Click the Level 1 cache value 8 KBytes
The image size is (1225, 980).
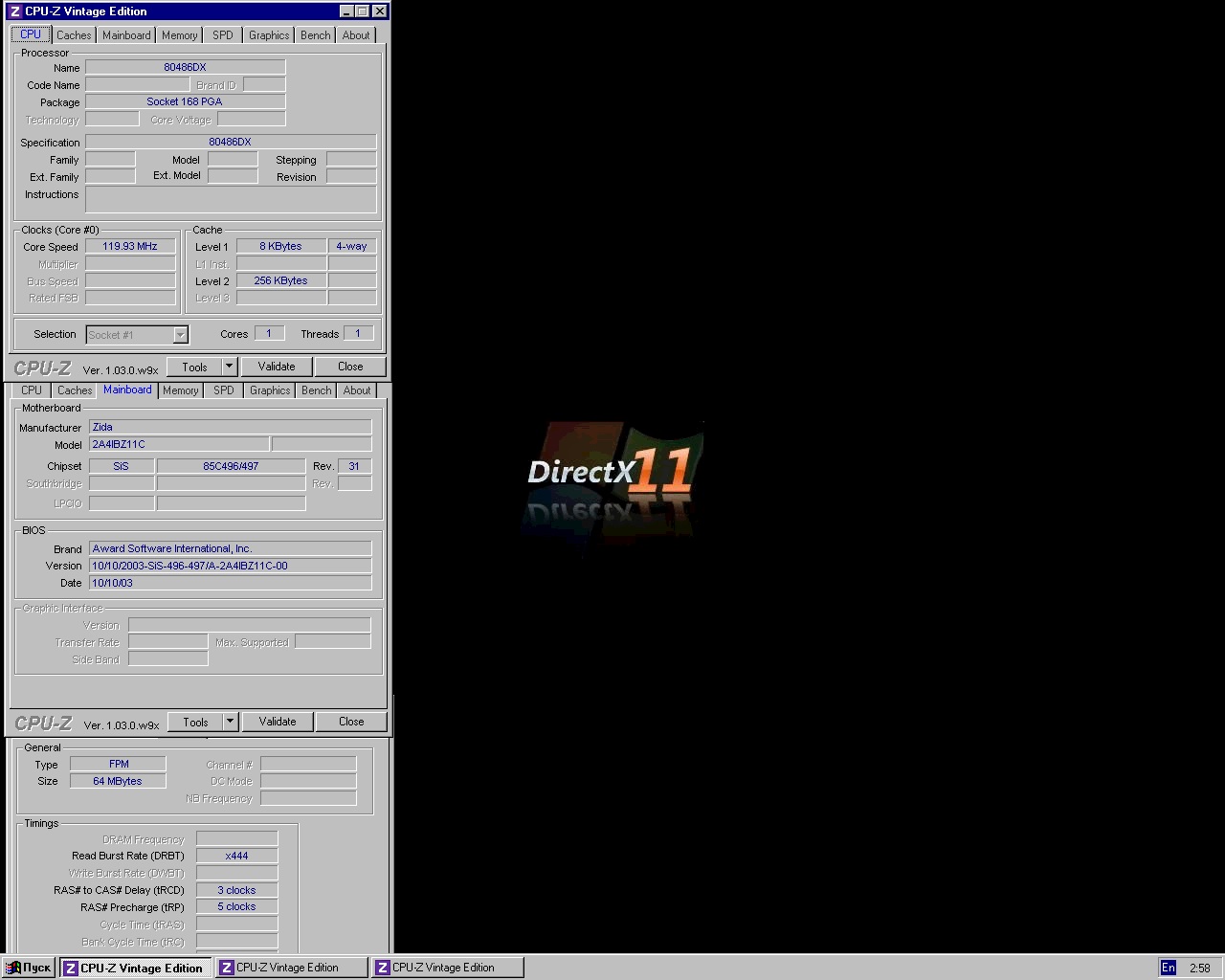(x=280, y=246)
